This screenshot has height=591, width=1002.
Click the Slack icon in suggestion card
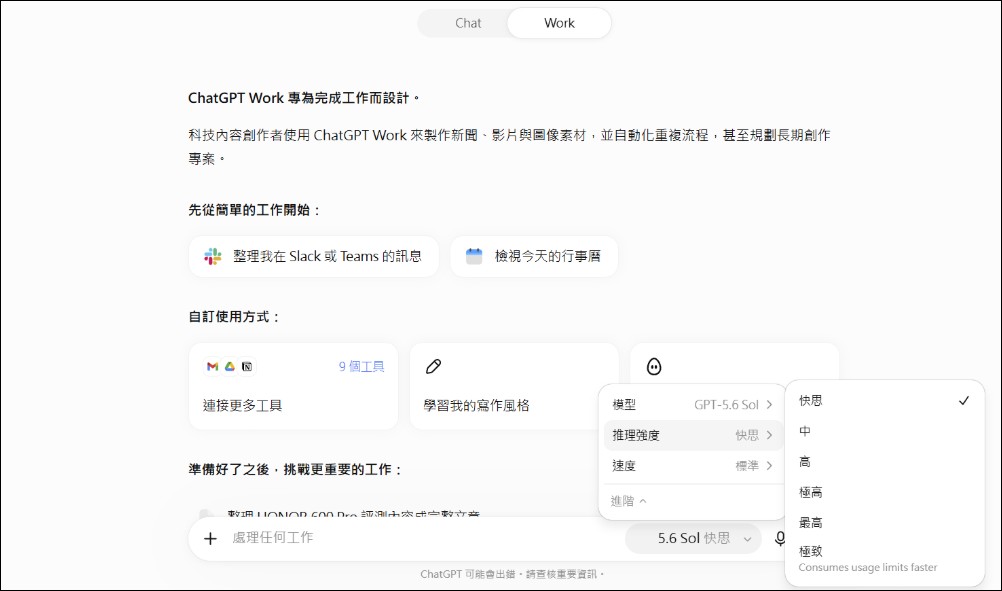[x=213, y=256]
